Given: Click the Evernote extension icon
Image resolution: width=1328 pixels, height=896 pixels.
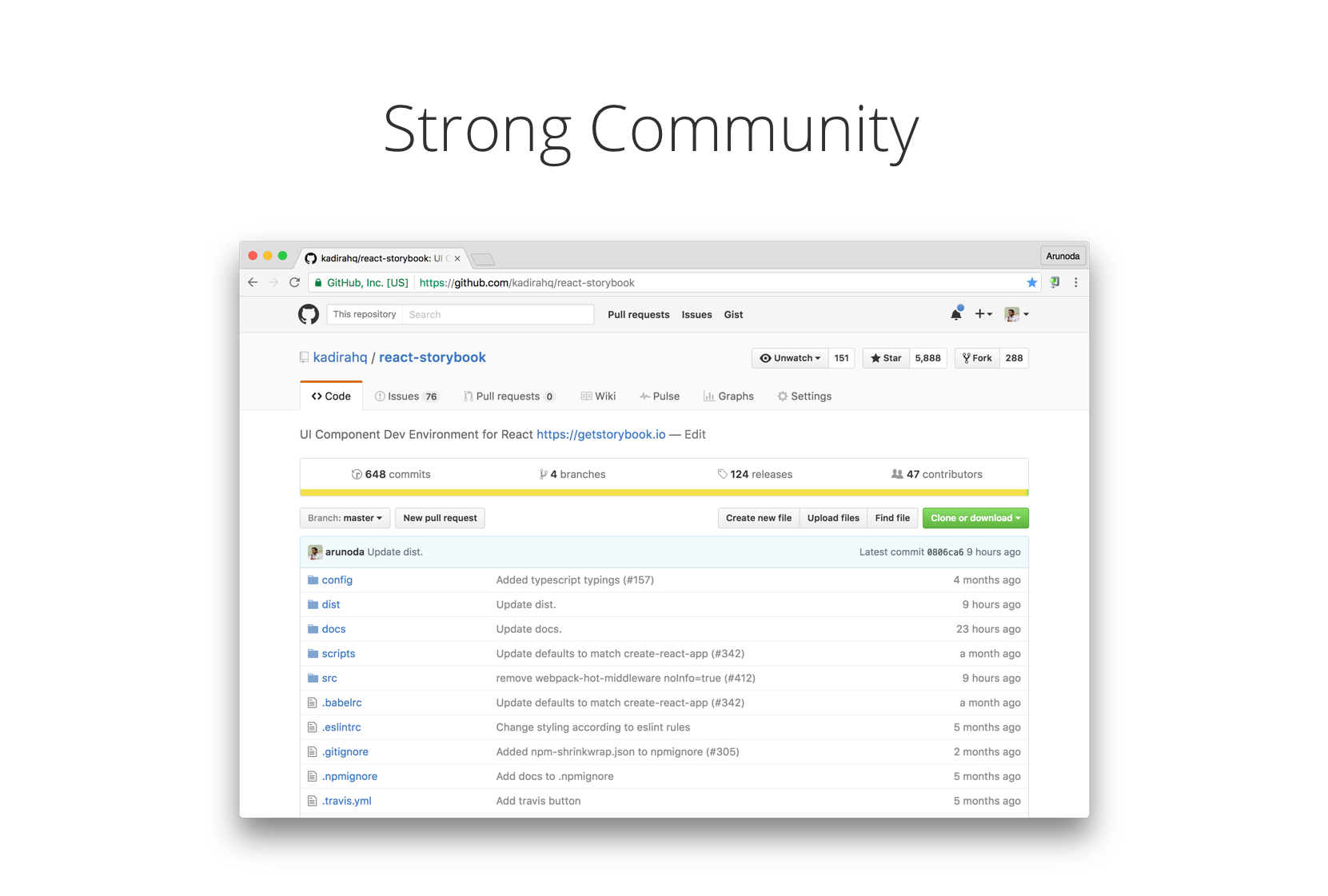Looking at the screenshot, I should pyautogui.click(x=1055, y=282).
